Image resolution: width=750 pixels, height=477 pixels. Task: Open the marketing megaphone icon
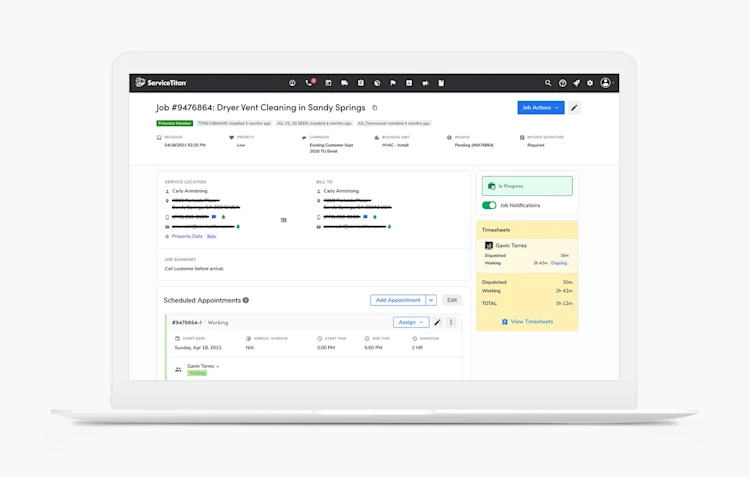click(425, 83)
